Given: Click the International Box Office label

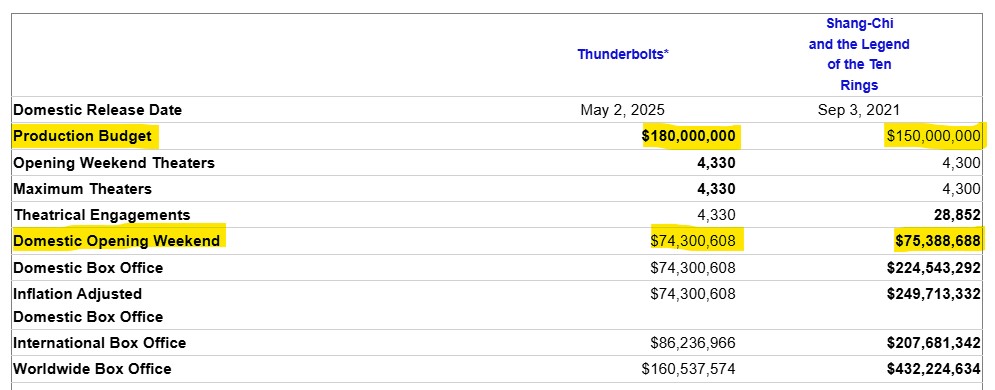Looking at the screenshot, I should [x=100, y=343].
